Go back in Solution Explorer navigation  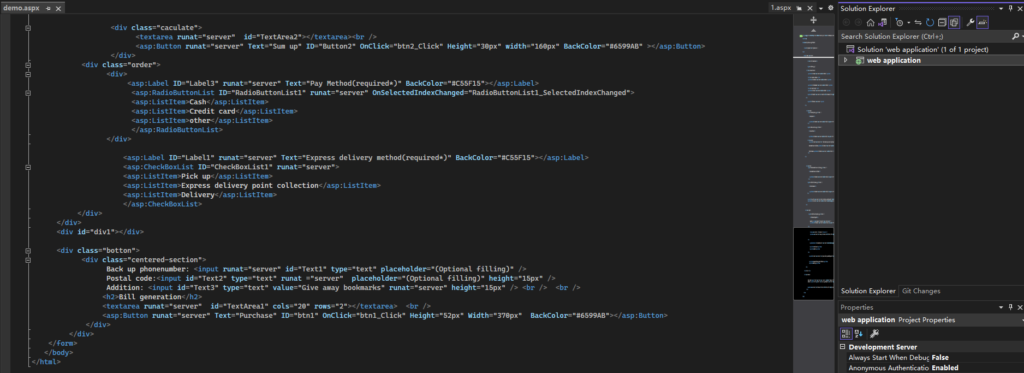click(x=846, y=22)
